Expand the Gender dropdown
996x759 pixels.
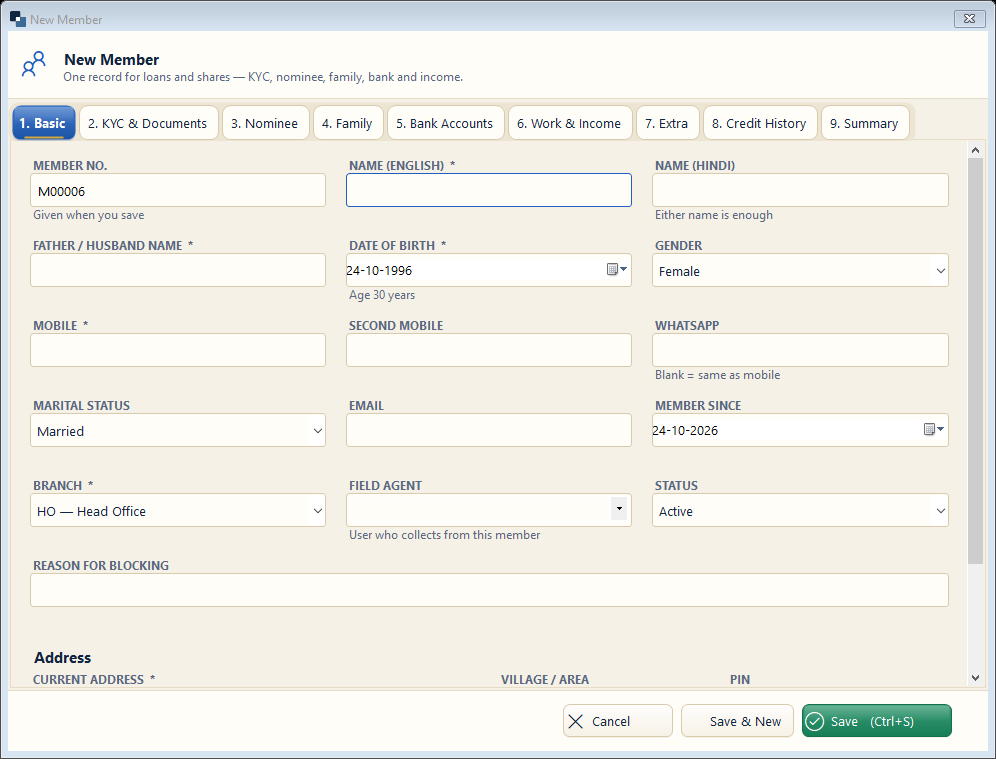coord(940,271)
